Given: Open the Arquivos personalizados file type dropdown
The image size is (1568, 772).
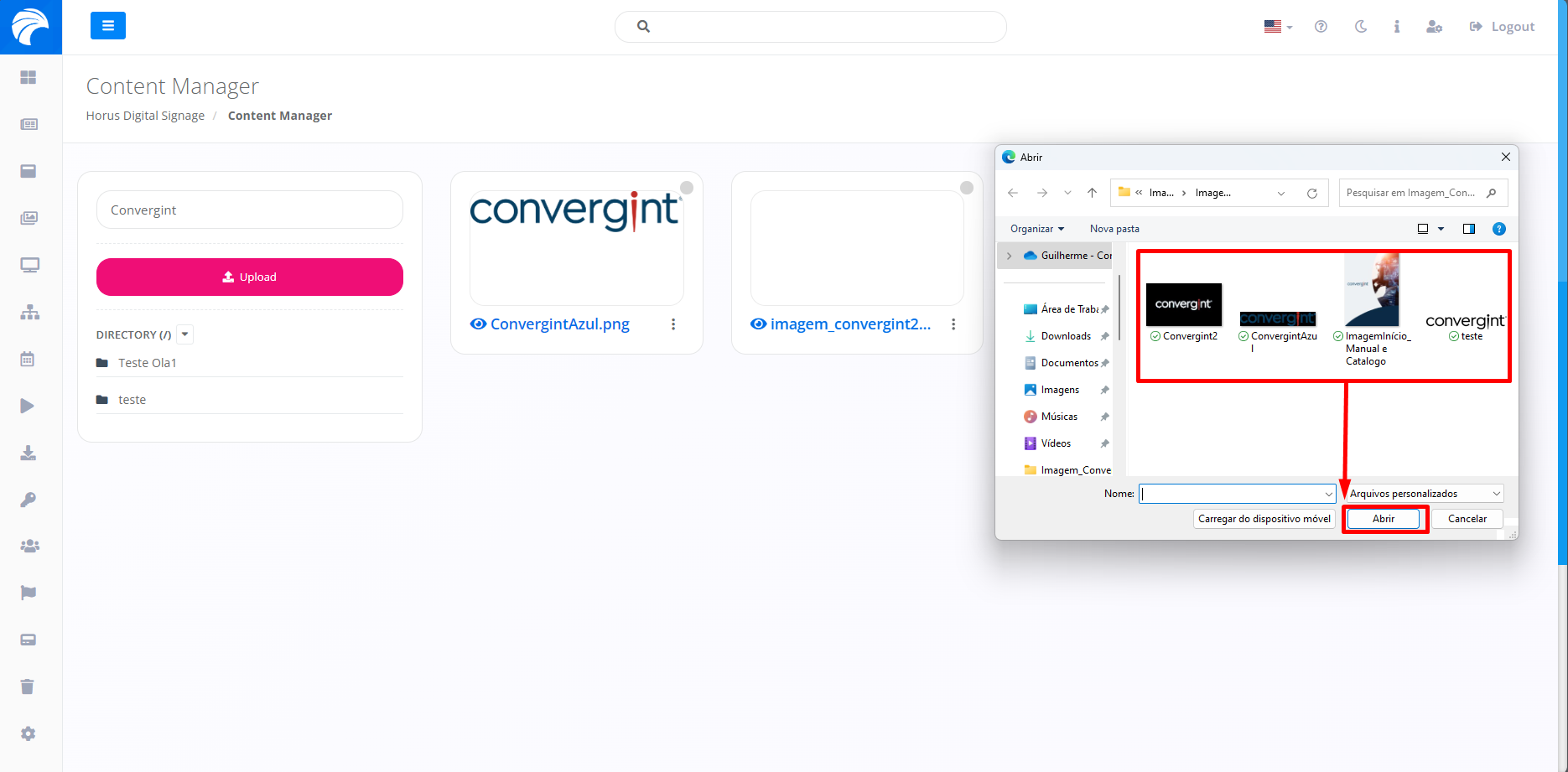Looking at the screenshot, I should [x=1424, y=494].
